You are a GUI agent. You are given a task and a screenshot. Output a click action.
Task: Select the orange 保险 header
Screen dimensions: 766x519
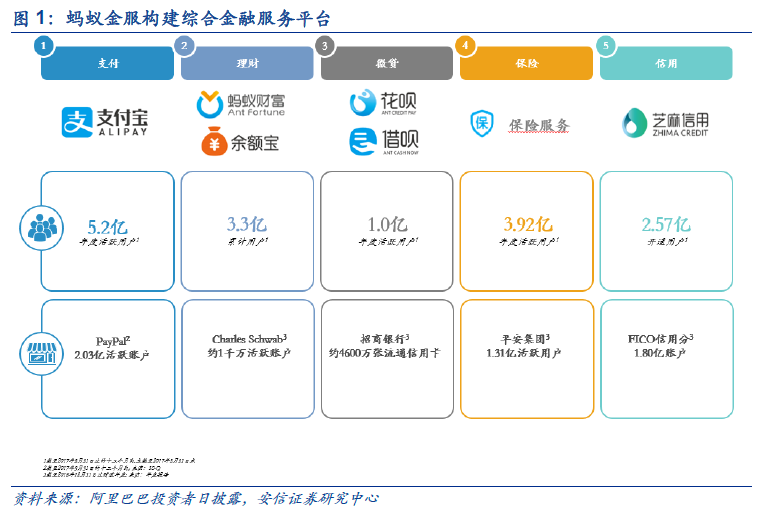pyautogui.click(x=527, y=63)
